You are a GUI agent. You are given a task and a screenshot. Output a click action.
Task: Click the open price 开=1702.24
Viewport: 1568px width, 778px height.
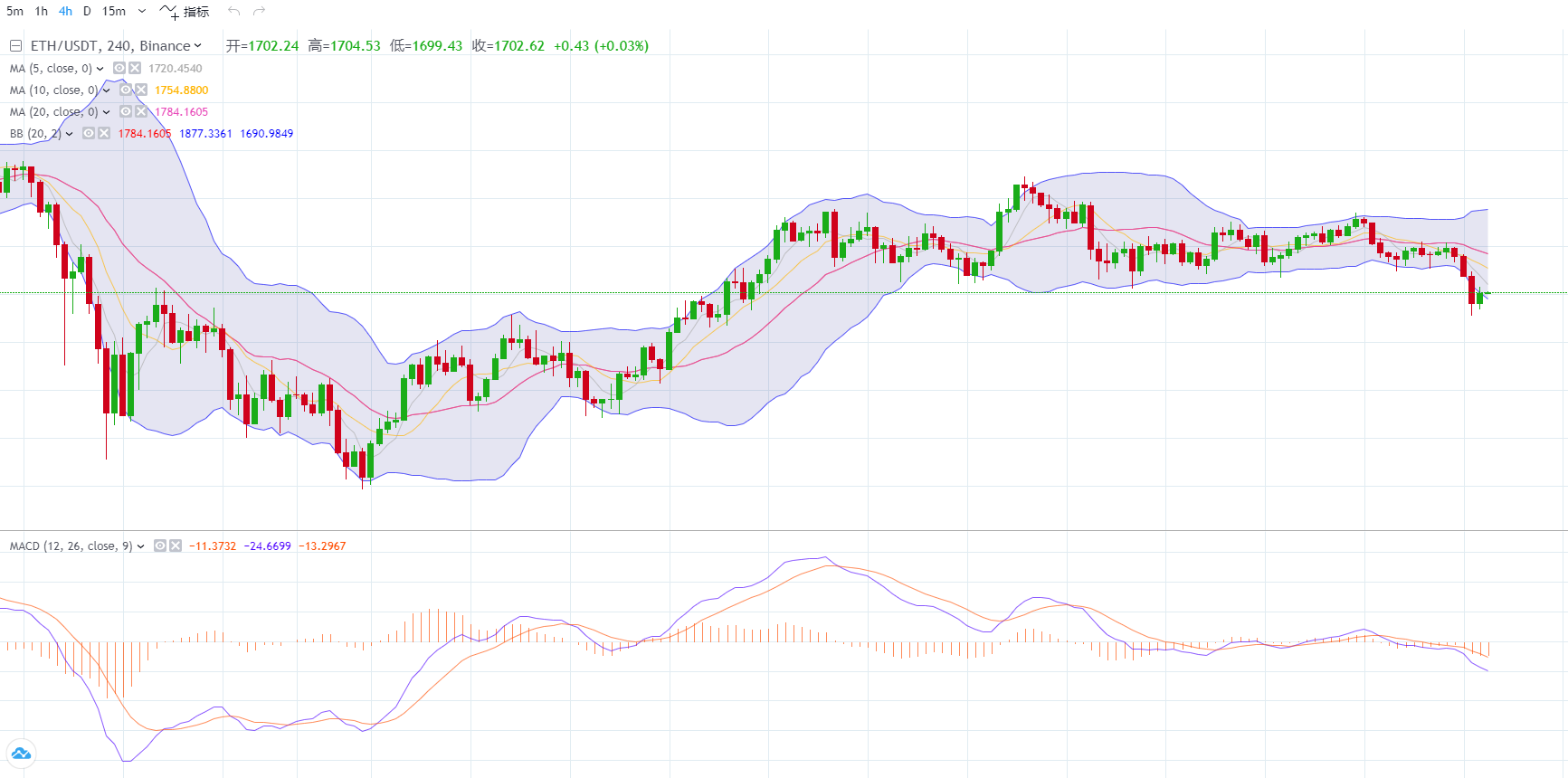262,45
